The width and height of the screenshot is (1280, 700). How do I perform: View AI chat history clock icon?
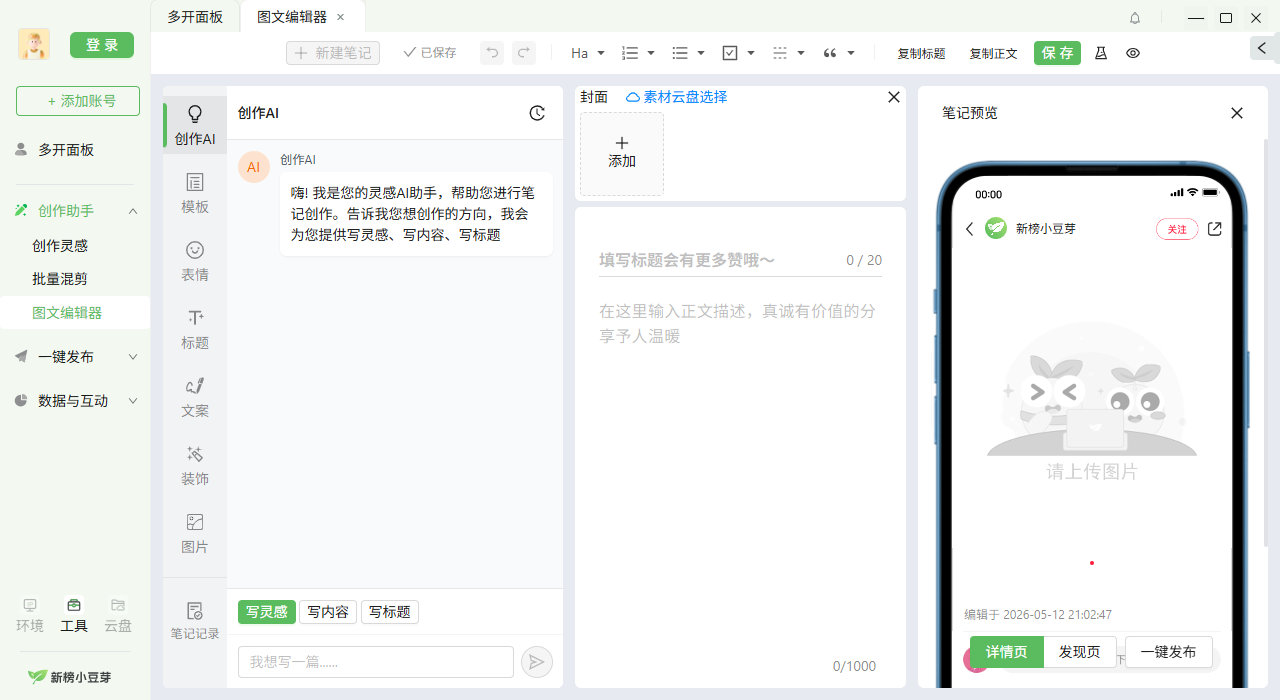pos(537,113)
